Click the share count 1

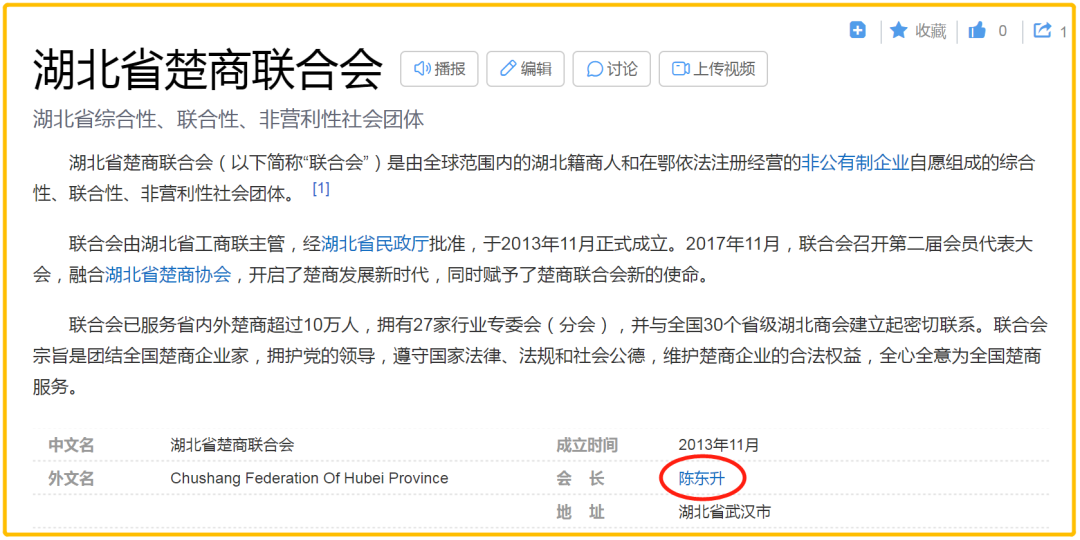(x=1063, y=31)
